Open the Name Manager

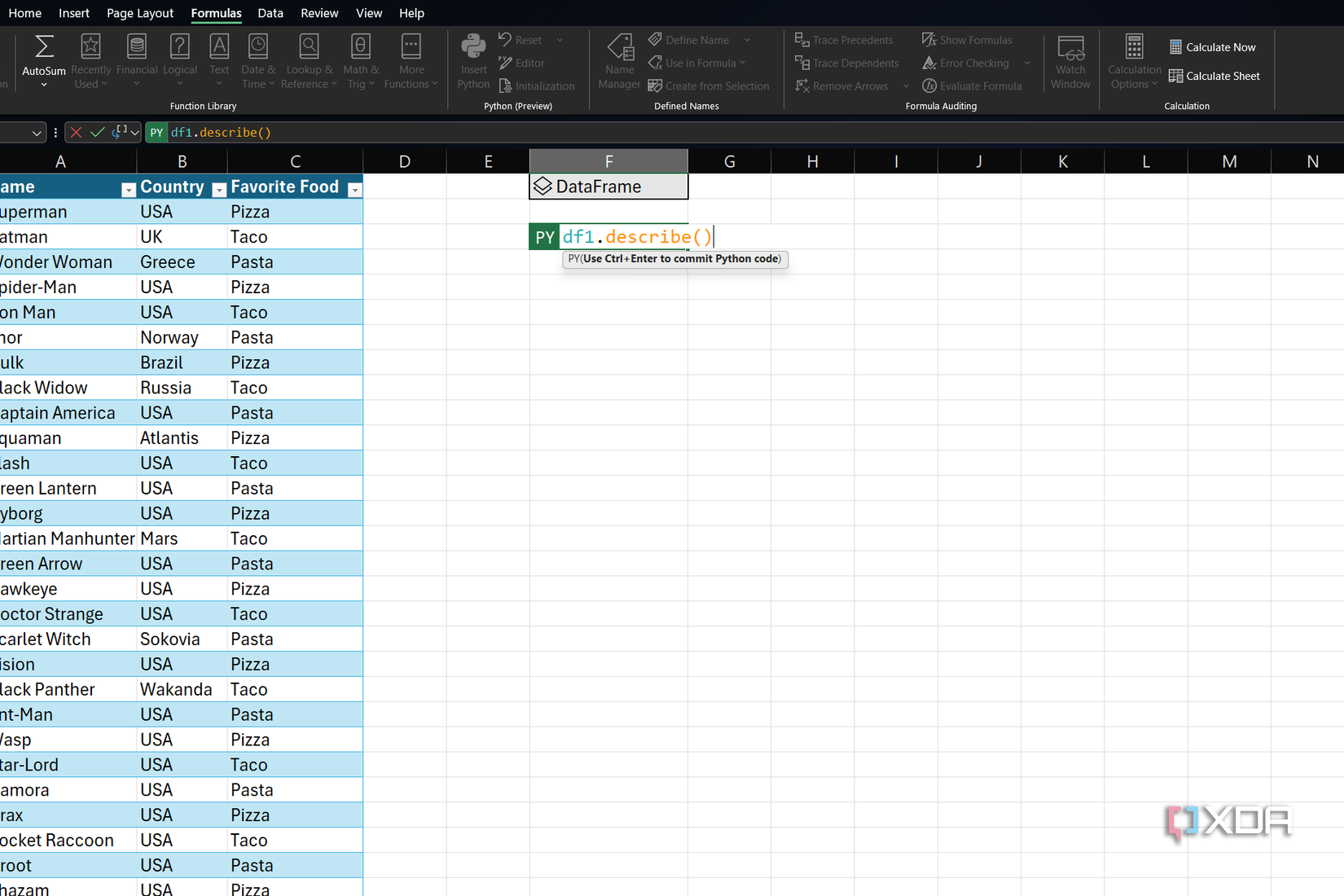point(619,59)
